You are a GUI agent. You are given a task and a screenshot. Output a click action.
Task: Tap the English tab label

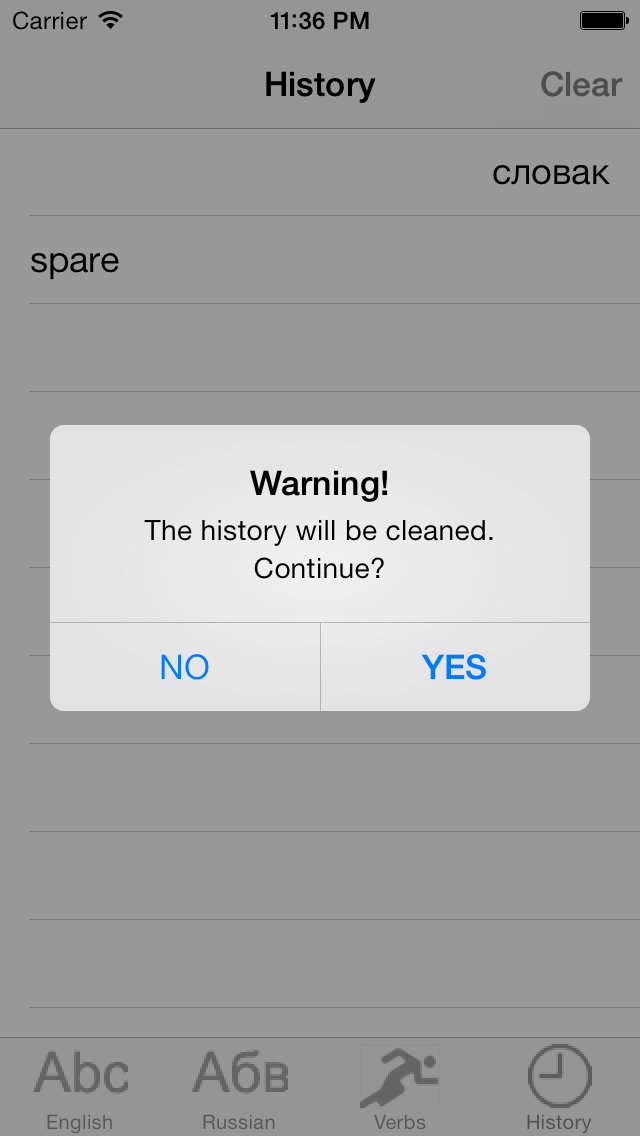(80, 1122)
